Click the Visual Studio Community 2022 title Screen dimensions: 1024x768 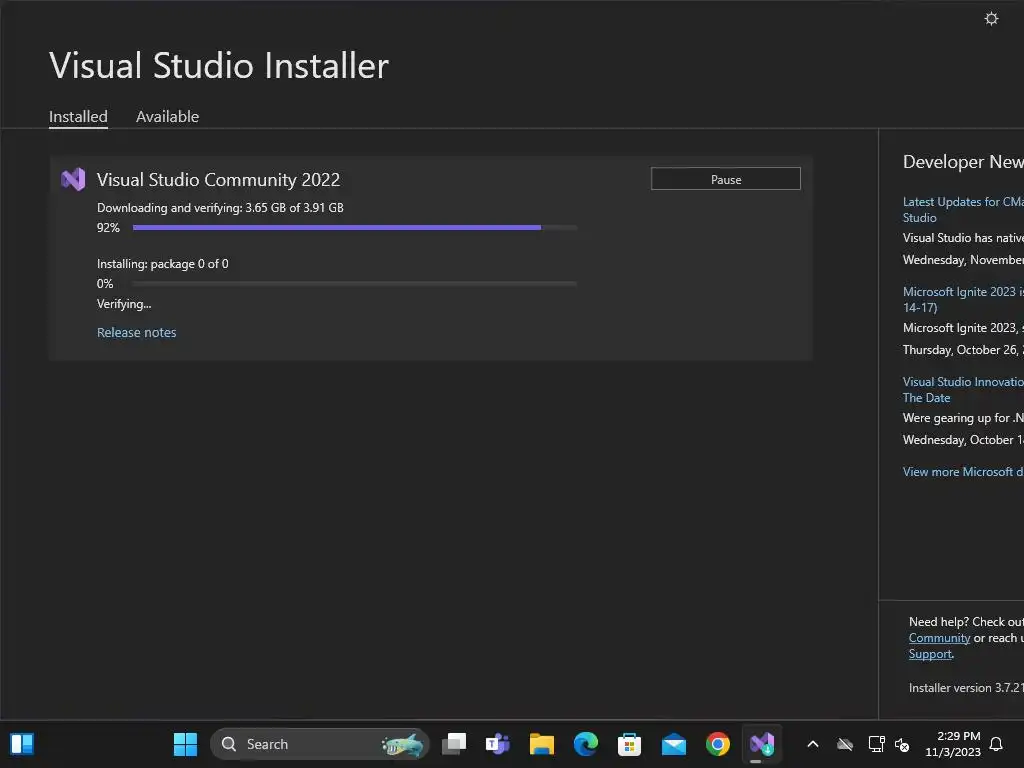218,180
